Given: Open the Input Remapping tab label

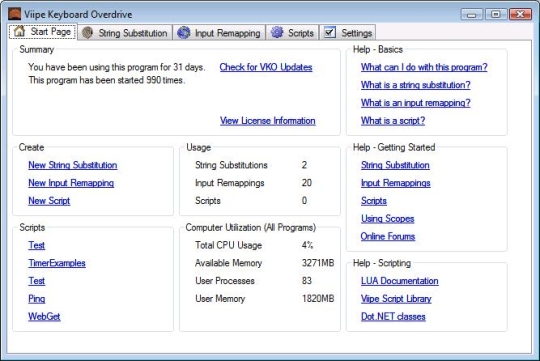Looking at the screenshot, I should tap(228, 33).
